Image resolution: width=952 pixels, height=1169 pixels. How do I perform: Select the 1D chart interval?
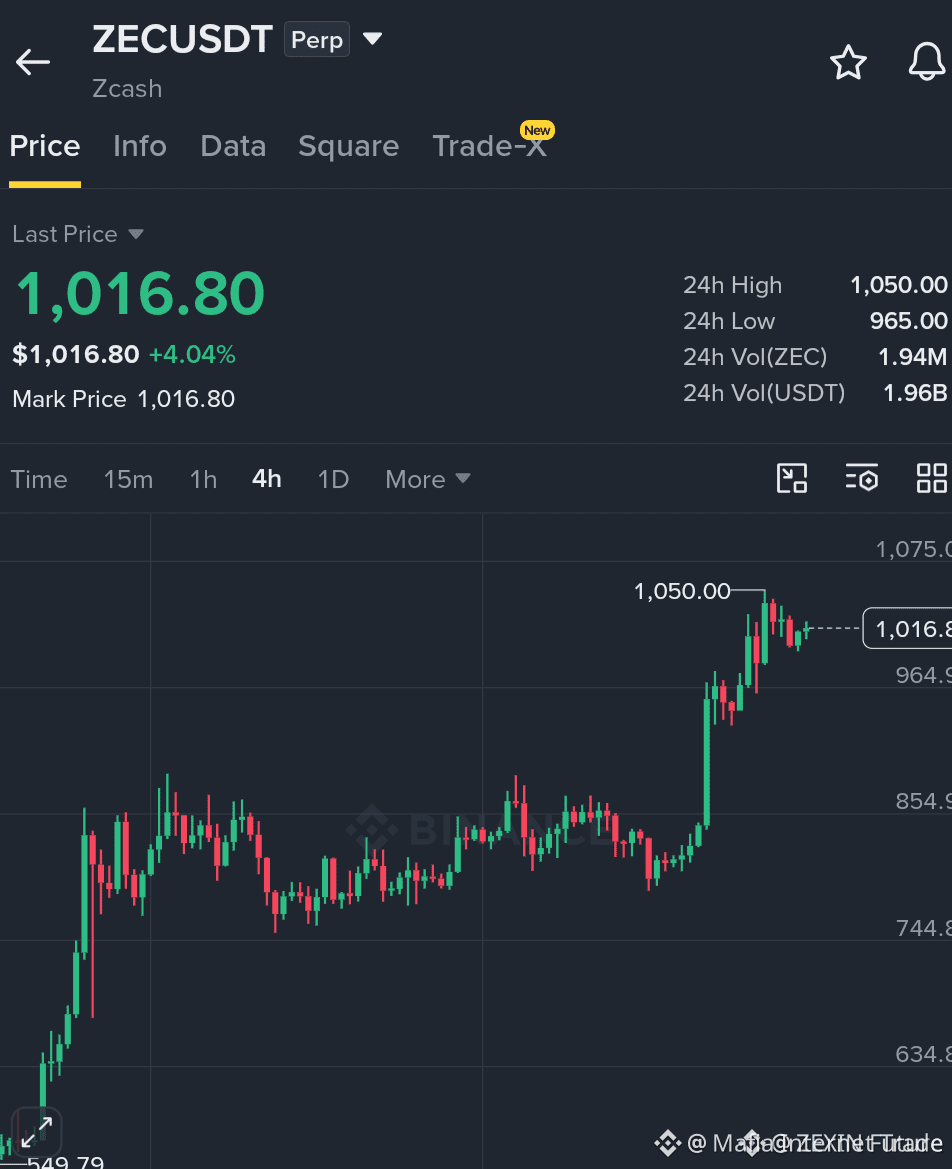pos(333,479)
